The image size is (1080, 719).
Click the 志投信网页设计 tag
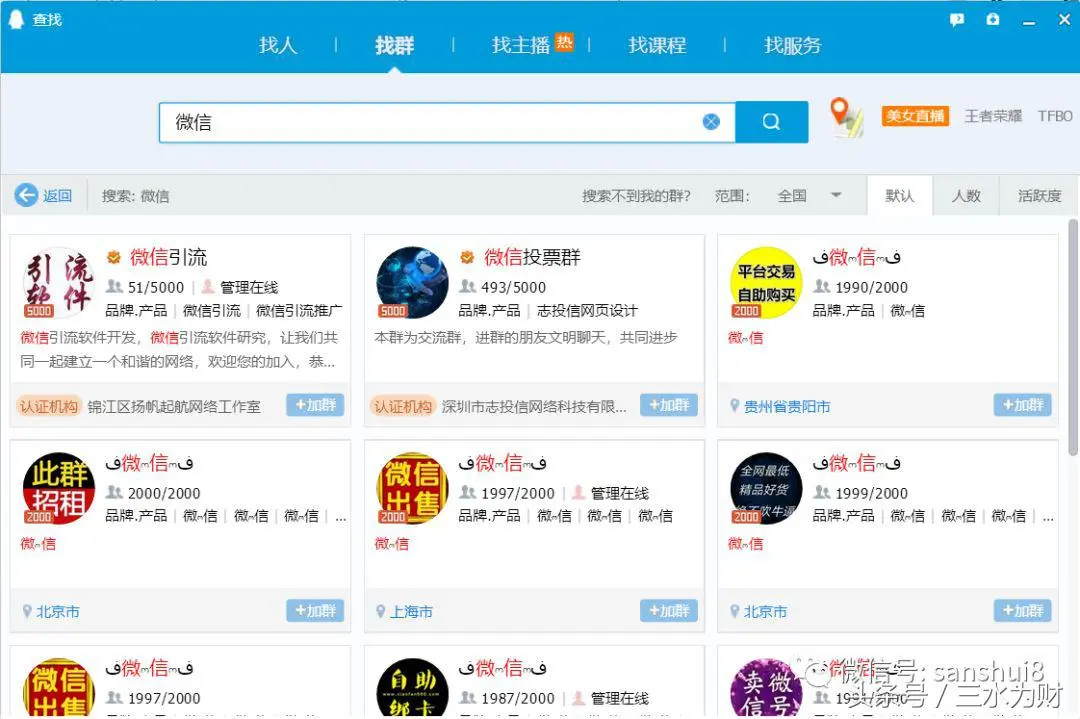[x=588, y=311]
